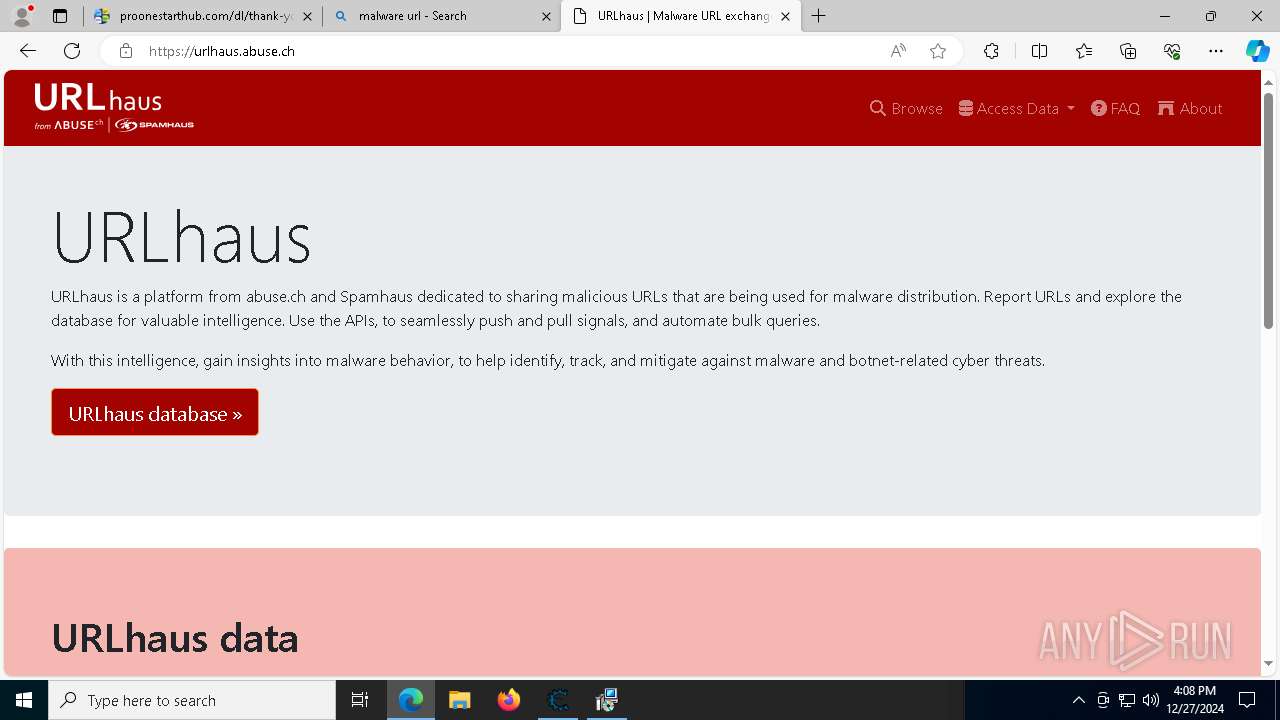The image size is (1280, 720).
Task: Activate the Read aloud icon
Action: pos(898,51)
